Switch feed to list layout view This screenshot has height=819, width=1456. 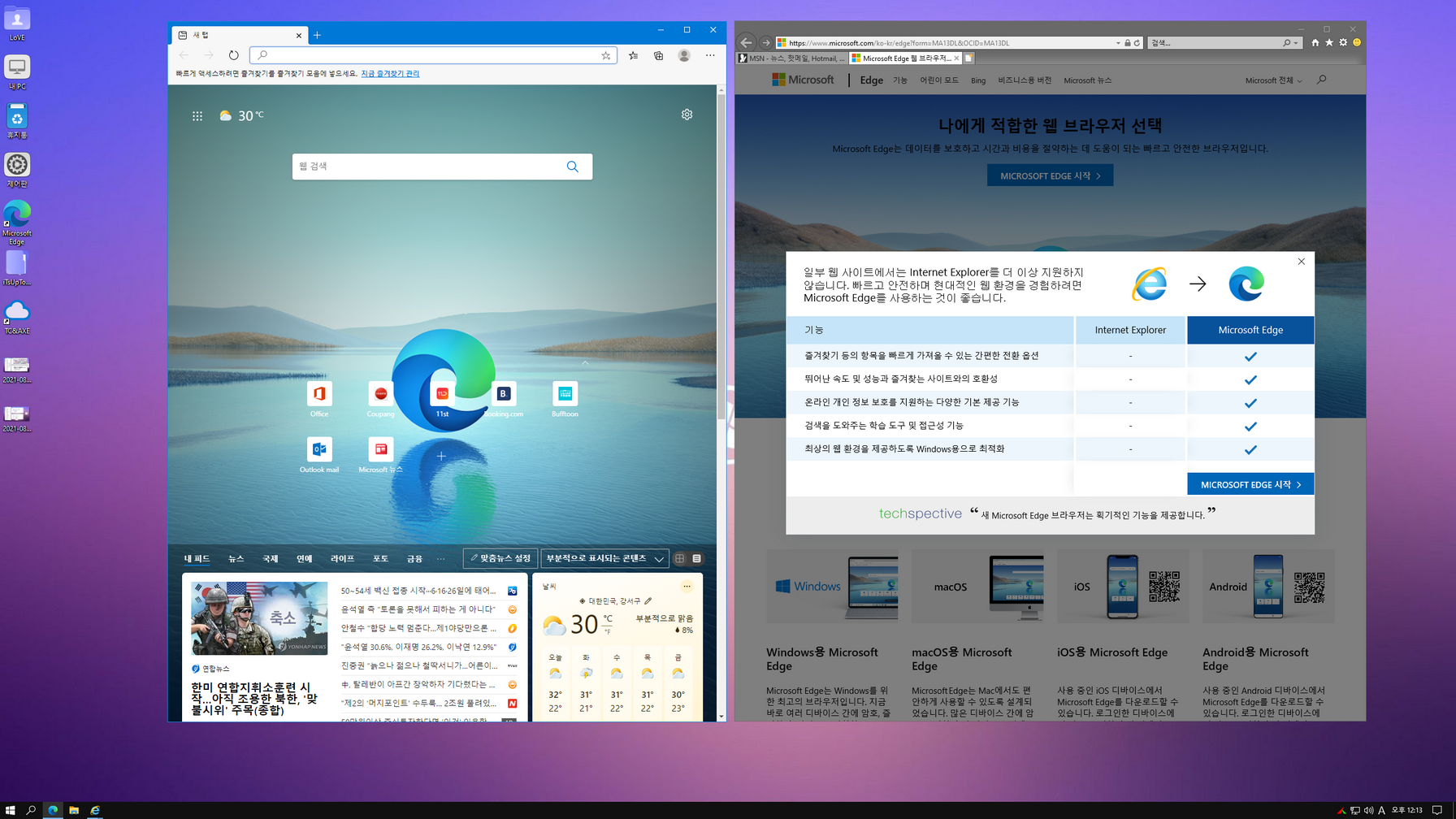click(697, 559)
